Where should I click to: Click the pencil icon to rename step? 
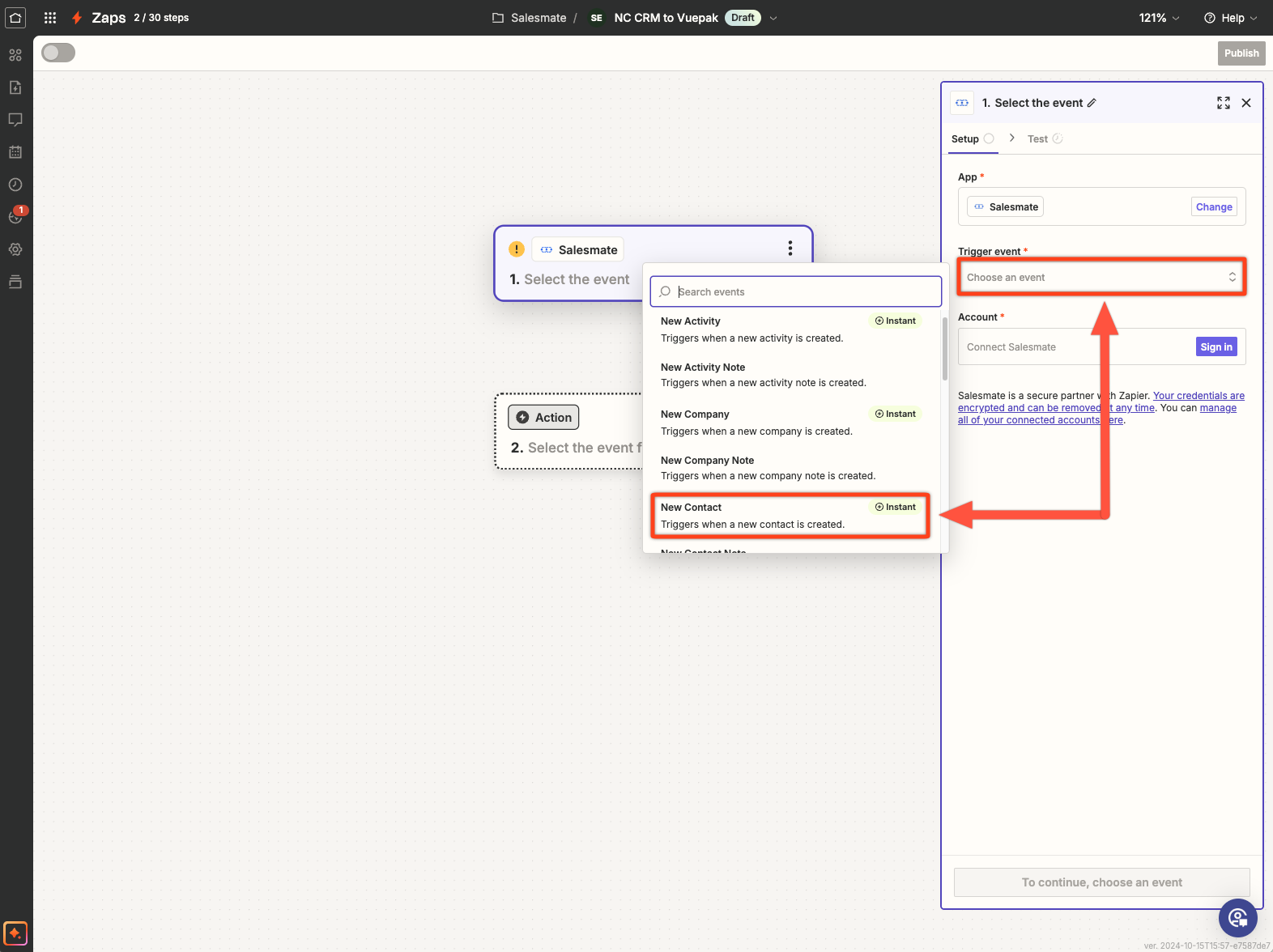pos(1092,103)
